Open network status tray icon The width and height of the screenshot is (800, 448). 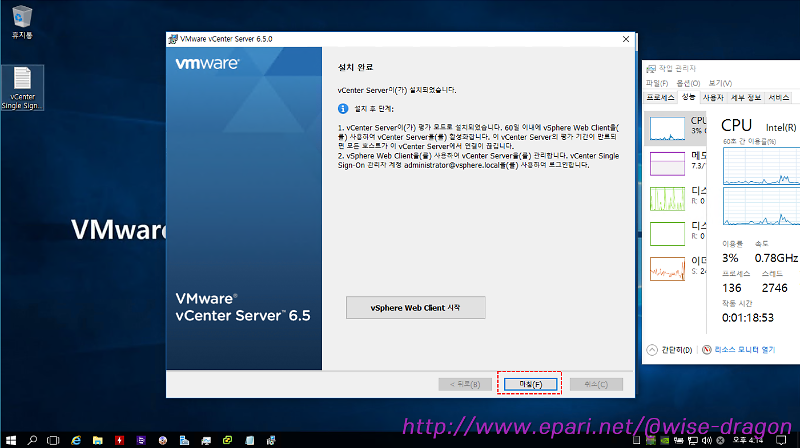point(692,440)
